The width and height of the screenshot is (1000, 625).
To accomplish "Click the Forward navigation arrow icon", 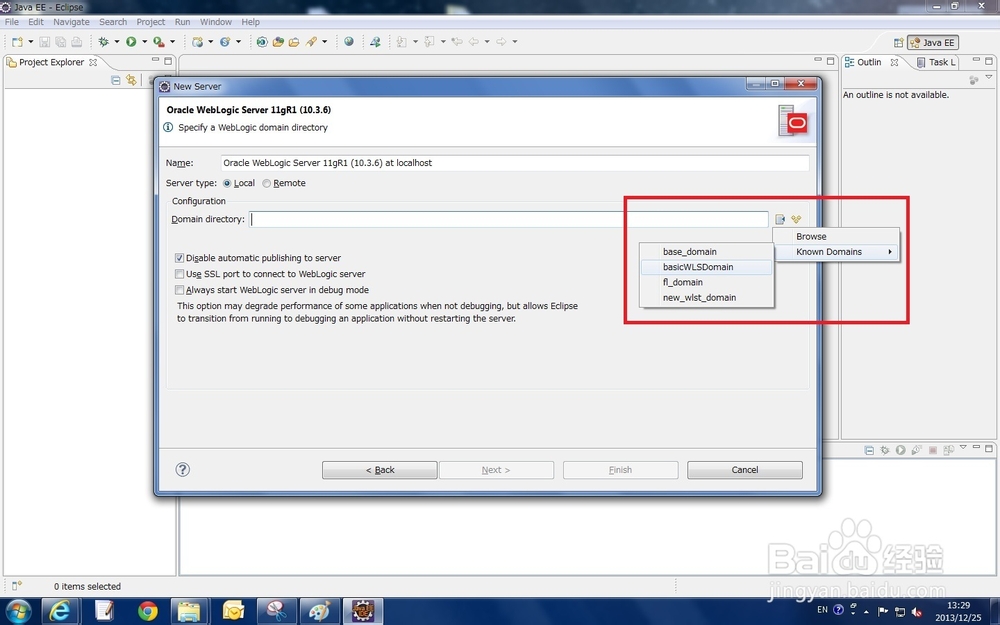I will 501,41.
